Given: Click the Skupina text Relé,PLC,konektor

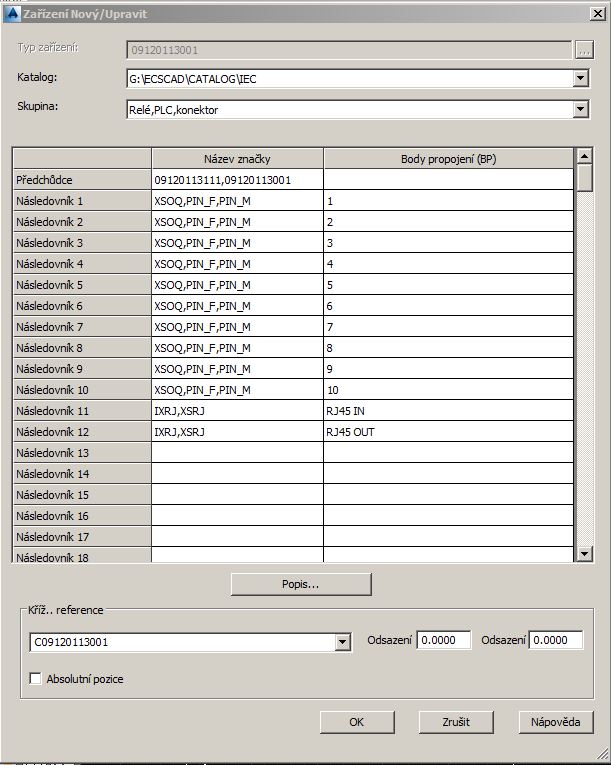Looking at the screenshot, I should coord(173,110).
